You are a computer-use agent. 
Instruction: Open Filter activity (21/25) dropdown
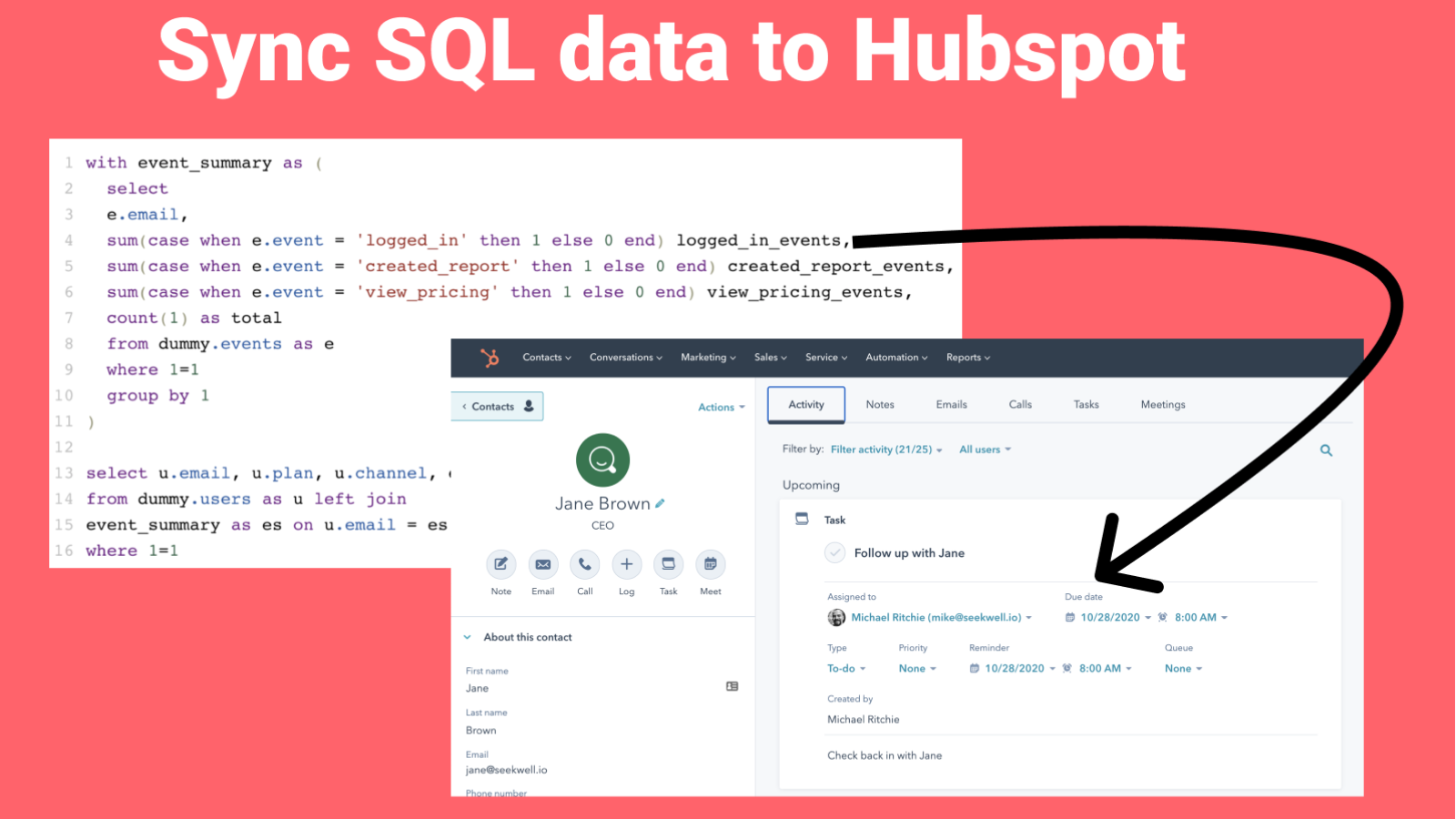pyautogui.click(x=886, y=450)
